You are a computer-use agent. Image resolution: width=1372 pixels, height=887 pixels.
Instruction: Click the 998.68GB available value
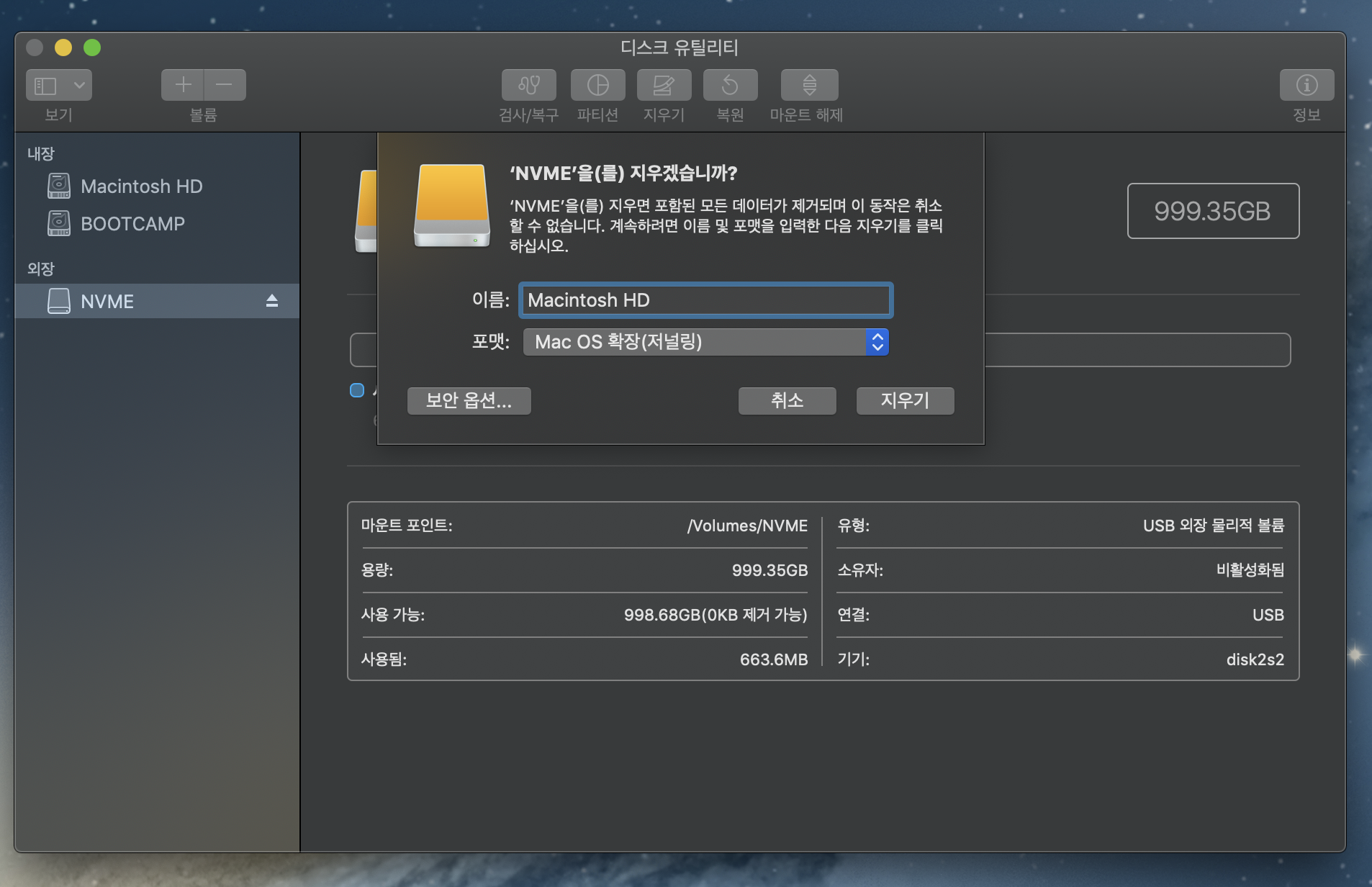tap(716, 615)
